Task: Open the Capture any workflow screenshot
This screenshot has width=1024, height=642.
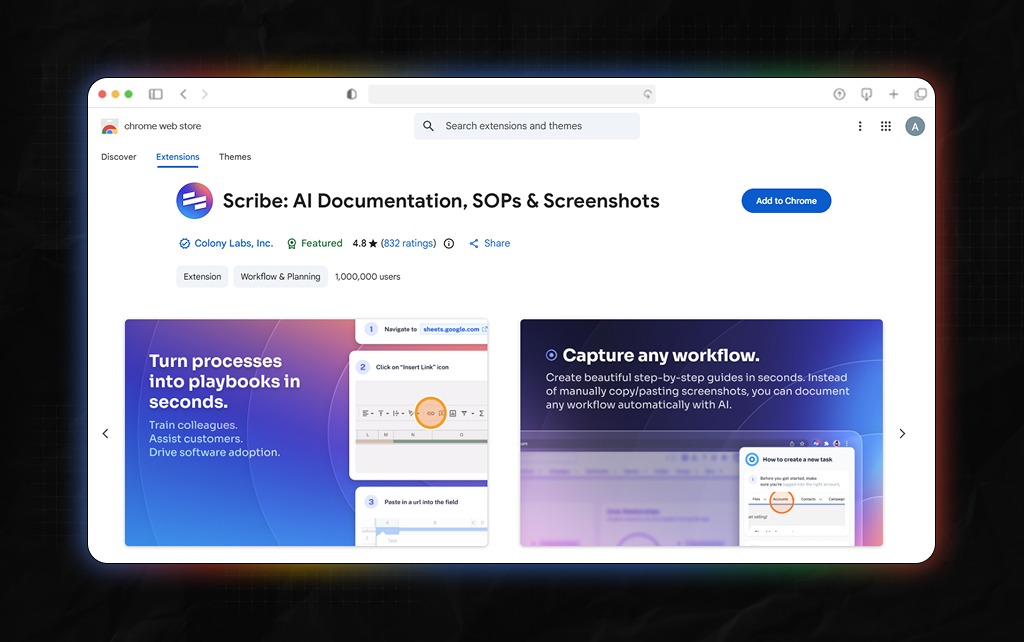Action: point(701,432)
